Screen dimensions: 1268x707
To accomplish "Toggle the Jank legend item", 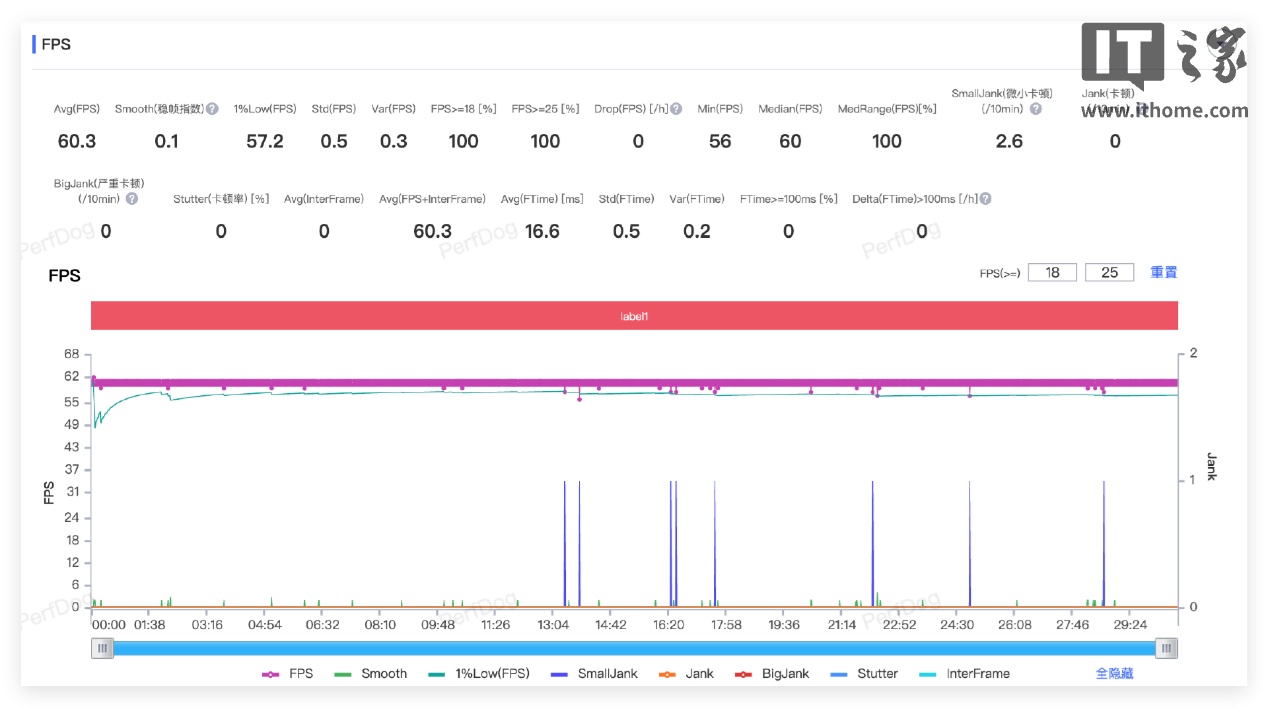I will [x=687, y=674].
